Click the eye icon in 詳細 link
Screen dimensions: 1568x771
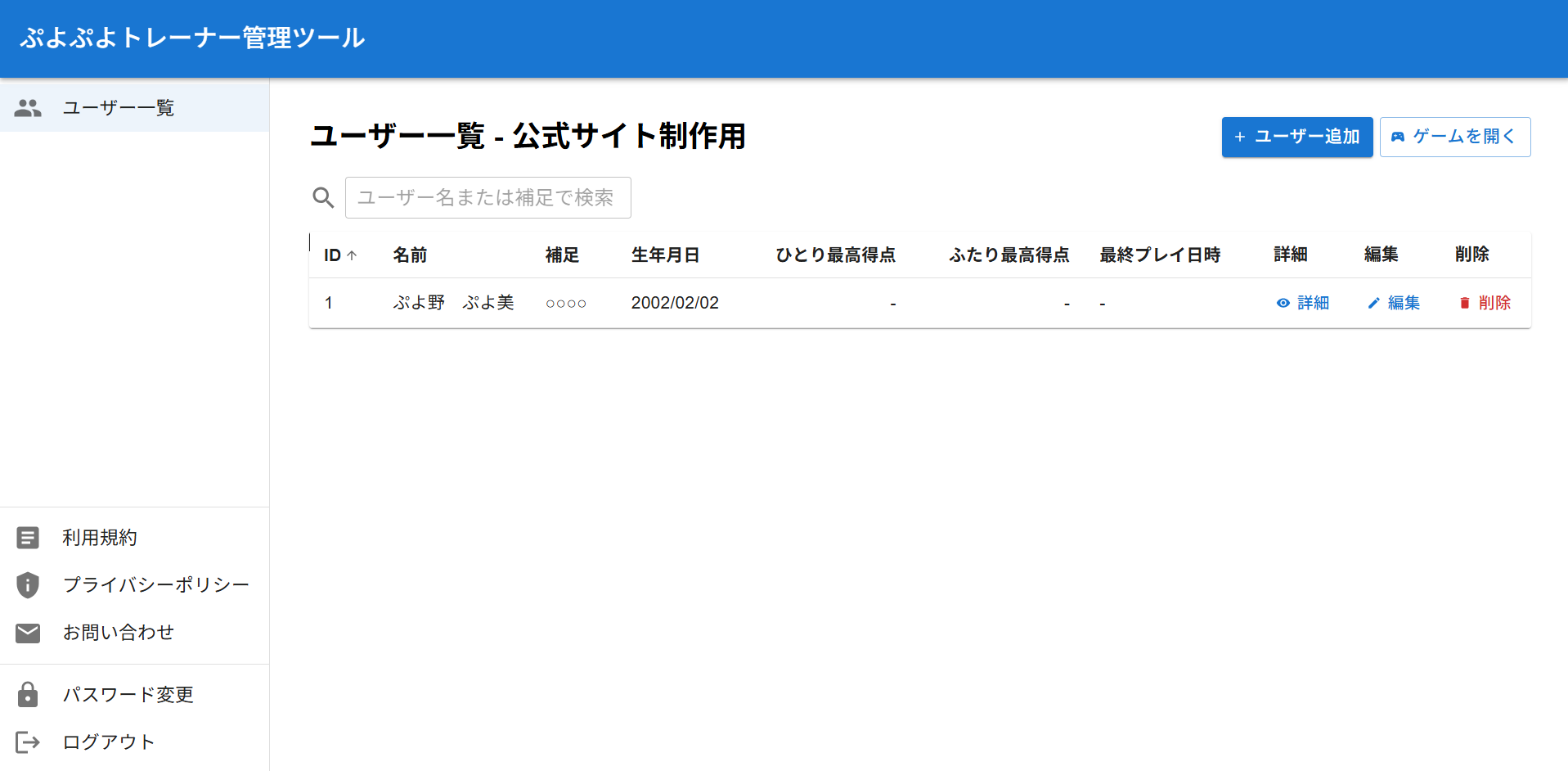(1283, 303)
